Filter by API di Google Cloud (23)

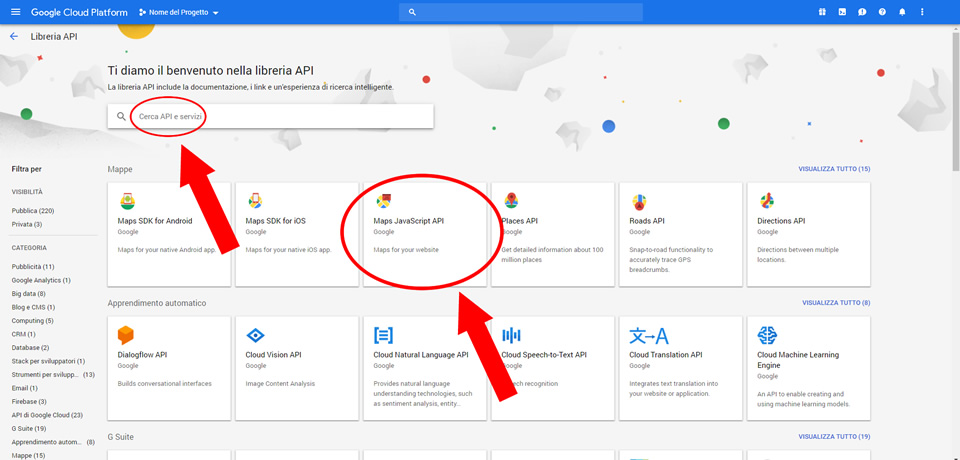(x=47, y=415)
